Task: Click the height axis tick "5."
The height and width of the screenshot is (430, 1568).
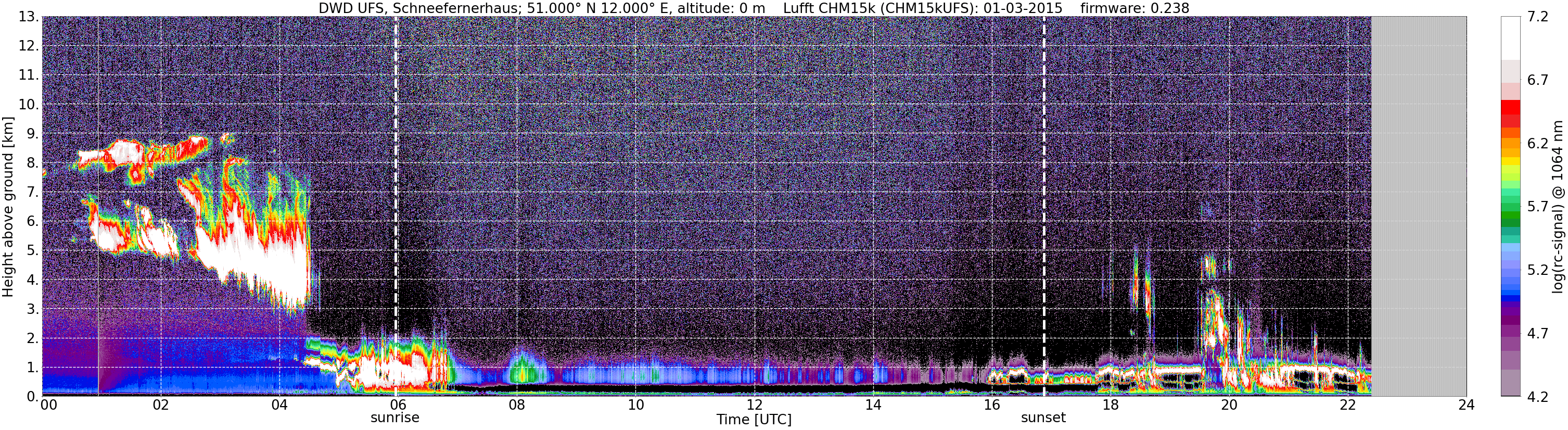Action: pos(32,251)
